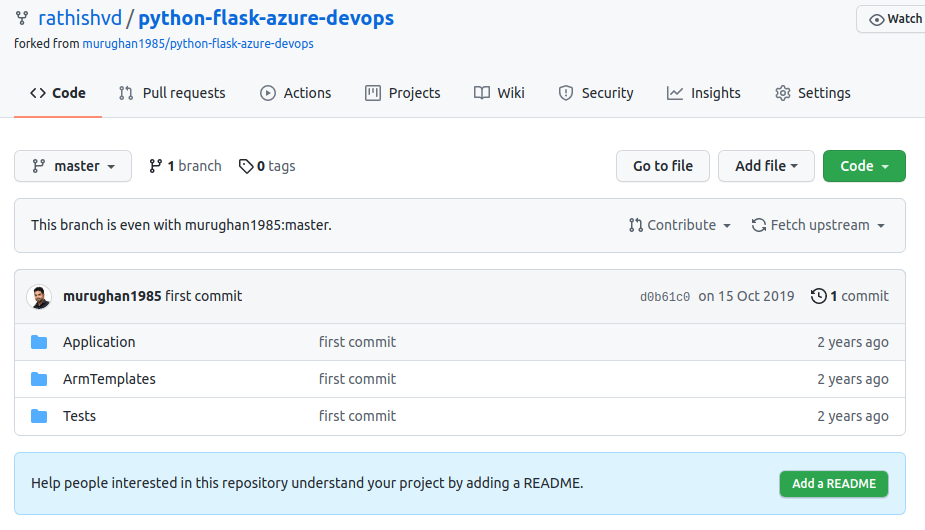Open first commit message in Tests row
Viewport: 925px width, 530px height.
[357, 416]
